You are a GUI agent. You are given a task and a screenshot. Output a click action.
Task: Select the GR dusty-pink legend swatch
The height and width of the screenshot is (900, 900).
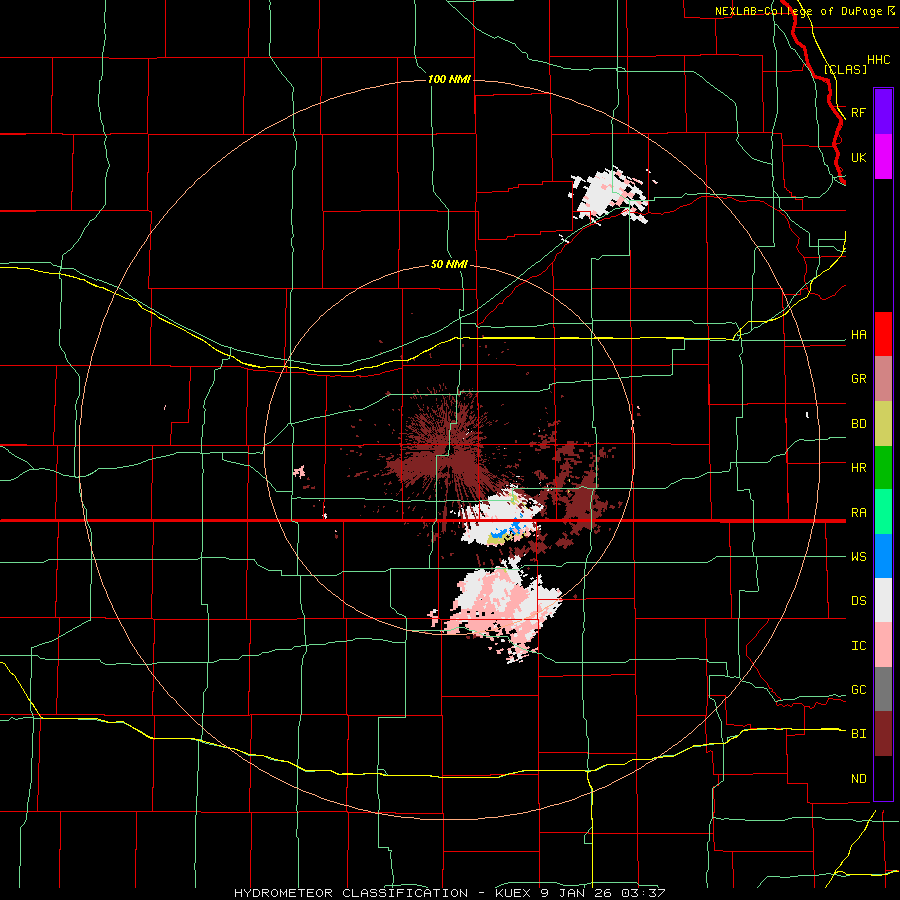click(883, 379)
